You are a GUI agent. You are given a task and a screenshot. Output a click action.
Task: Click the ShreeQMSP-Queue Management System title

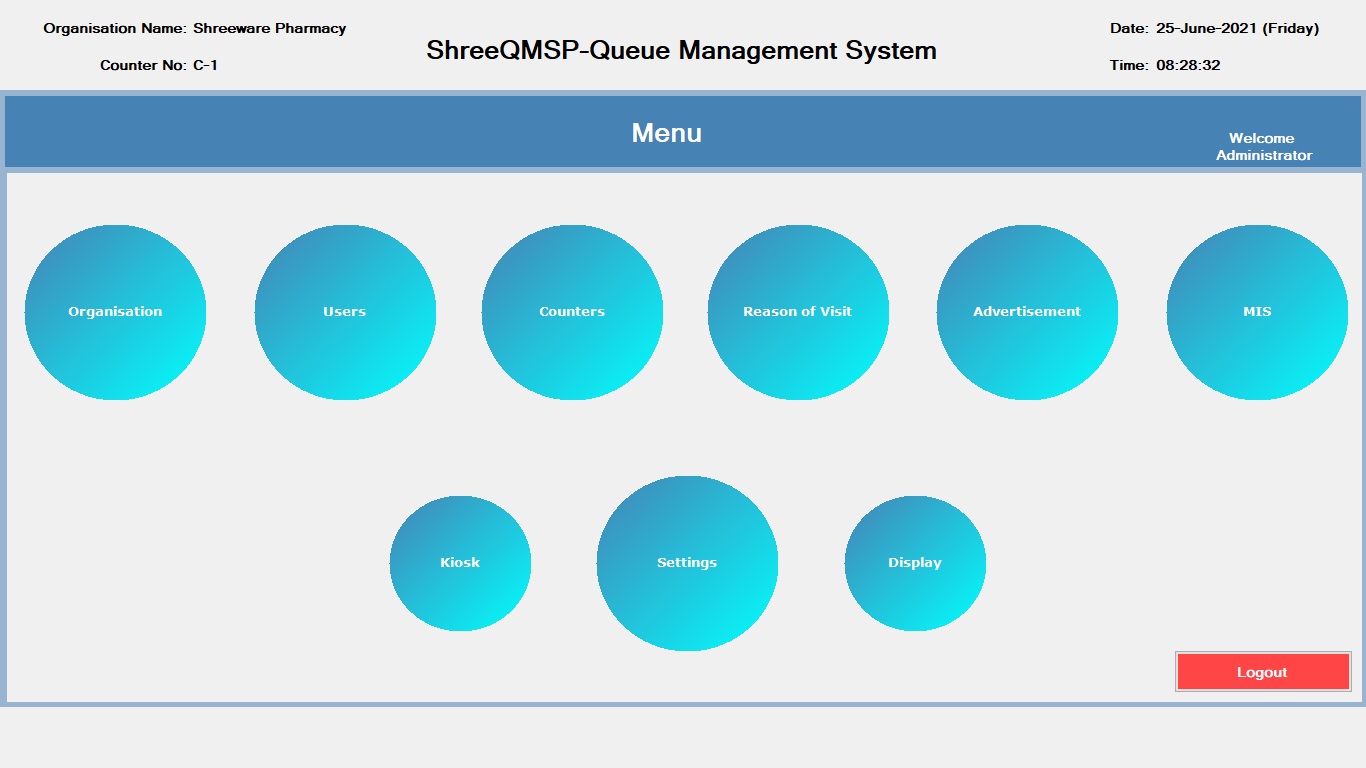click(x=681, y=51)
